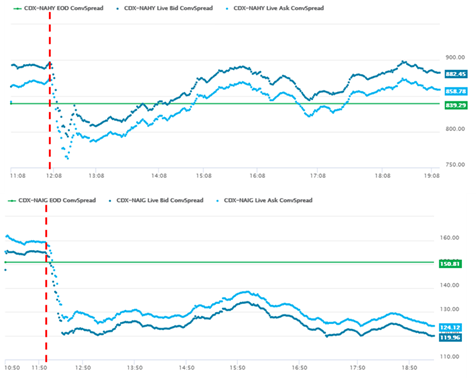Click the 750.00 axis label

point(455,164)
